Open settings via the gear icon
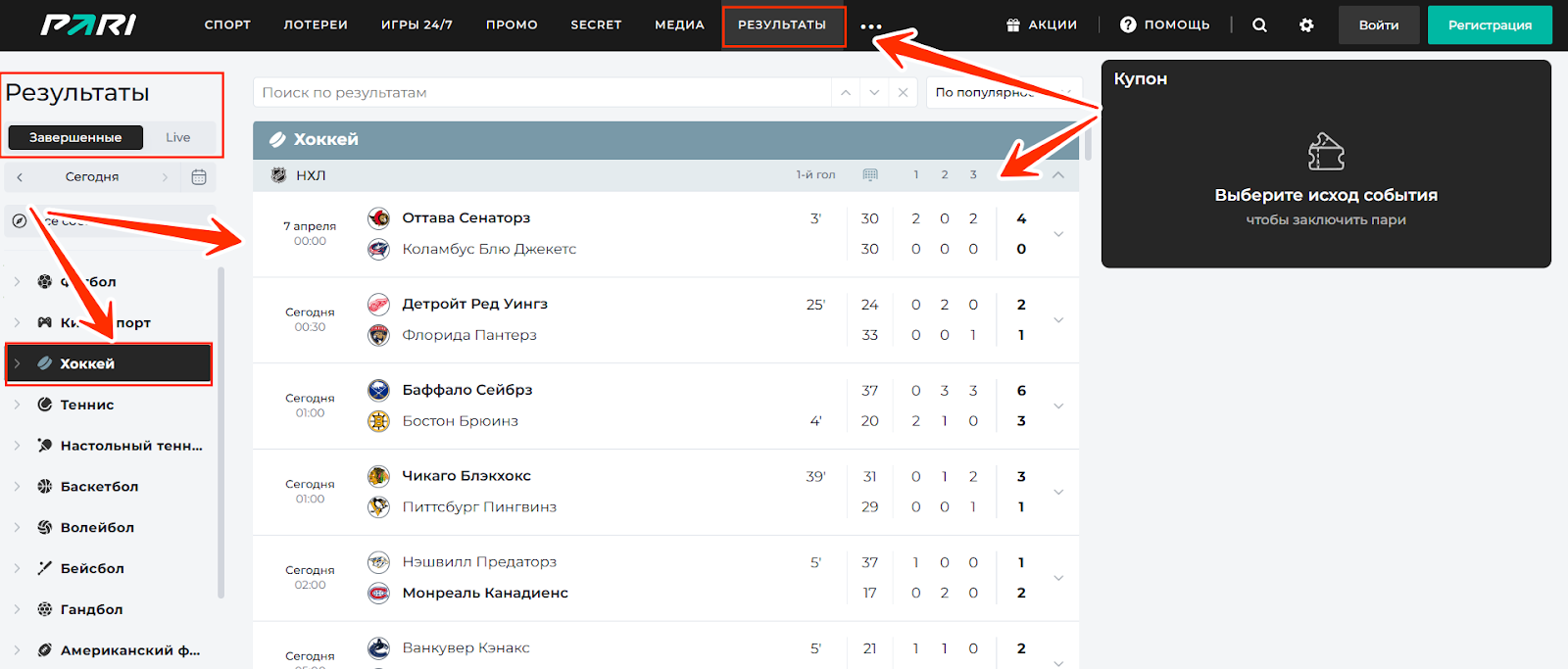1568x669 pixels. pos(1306,25)
